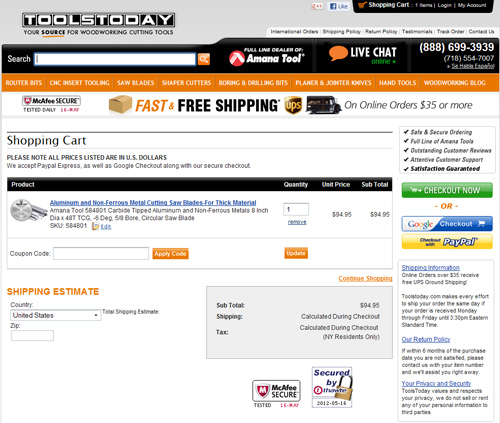The image size is (500, 423).
Task: Click the McAfee Secure badge below header
Action: pos(51,104)
